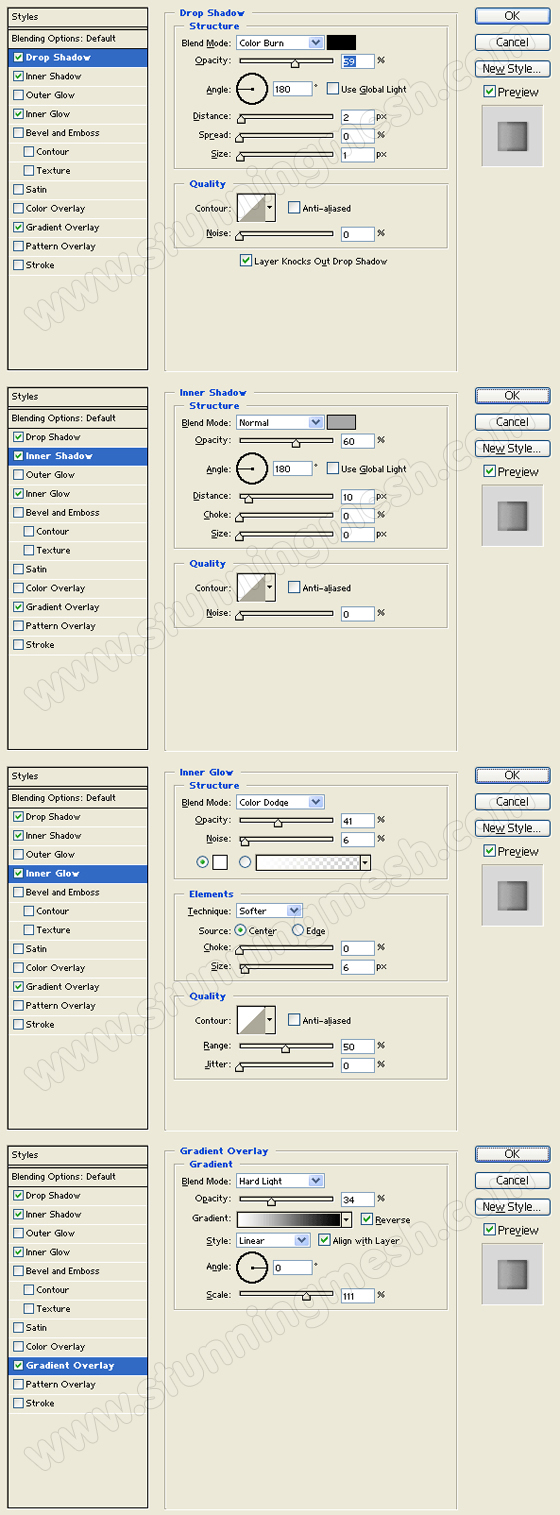560x1515 pixels.
Task: Select the highlighted Drop Shadow style entry
Action: (x=78, y=58)
